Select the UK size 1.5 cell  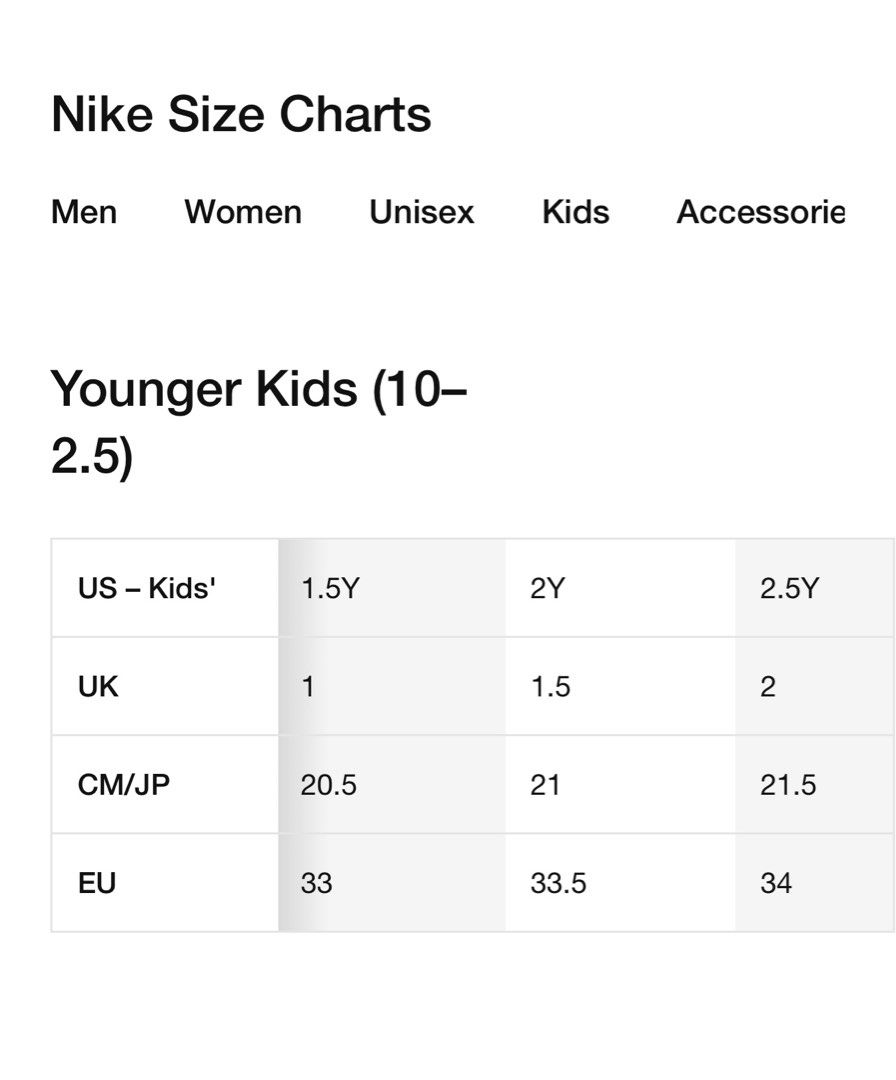[x=550, y=687]
